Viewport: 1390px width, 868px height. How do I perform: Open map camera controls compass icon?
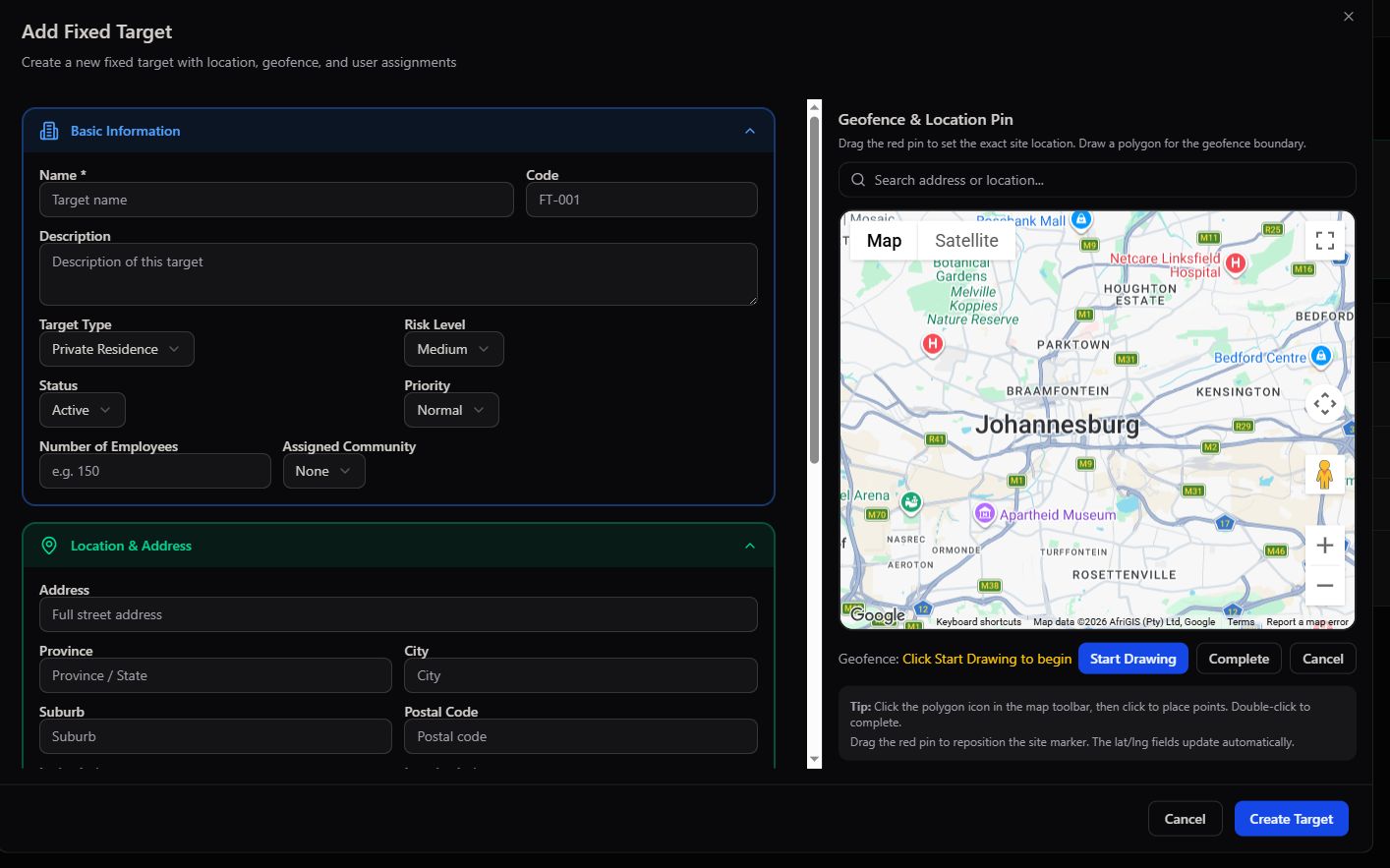[x=1324, y=403]
